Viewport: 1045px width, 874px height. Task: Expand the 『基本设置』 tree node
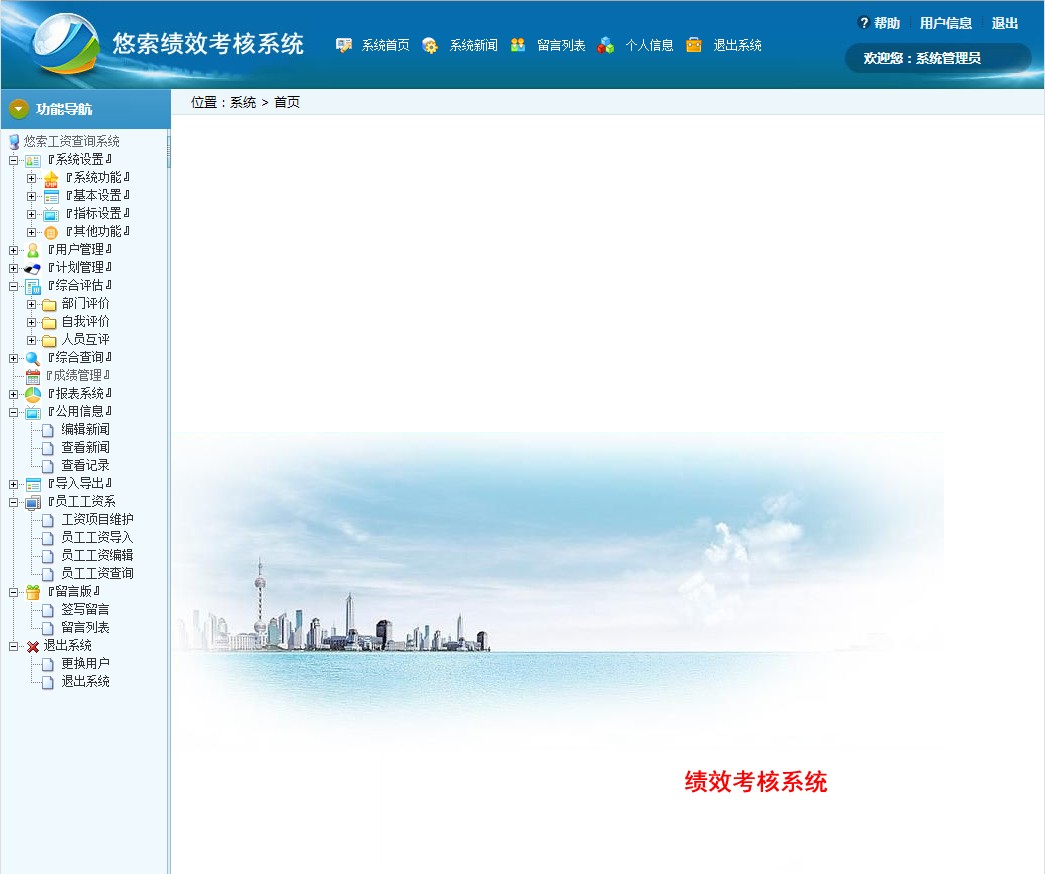click(31, 196)
